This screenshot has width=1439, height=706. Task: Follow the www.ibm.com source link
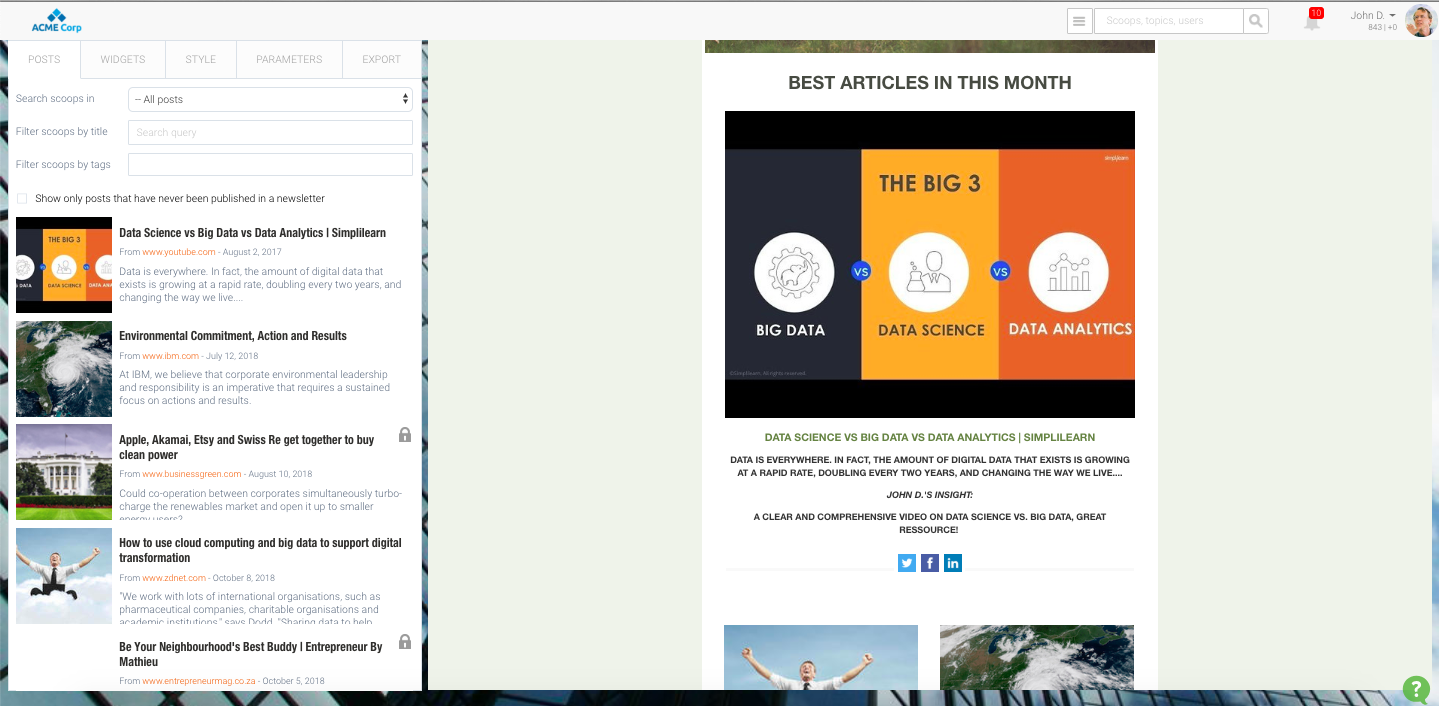pyautogui.click(x=171, y=356)
